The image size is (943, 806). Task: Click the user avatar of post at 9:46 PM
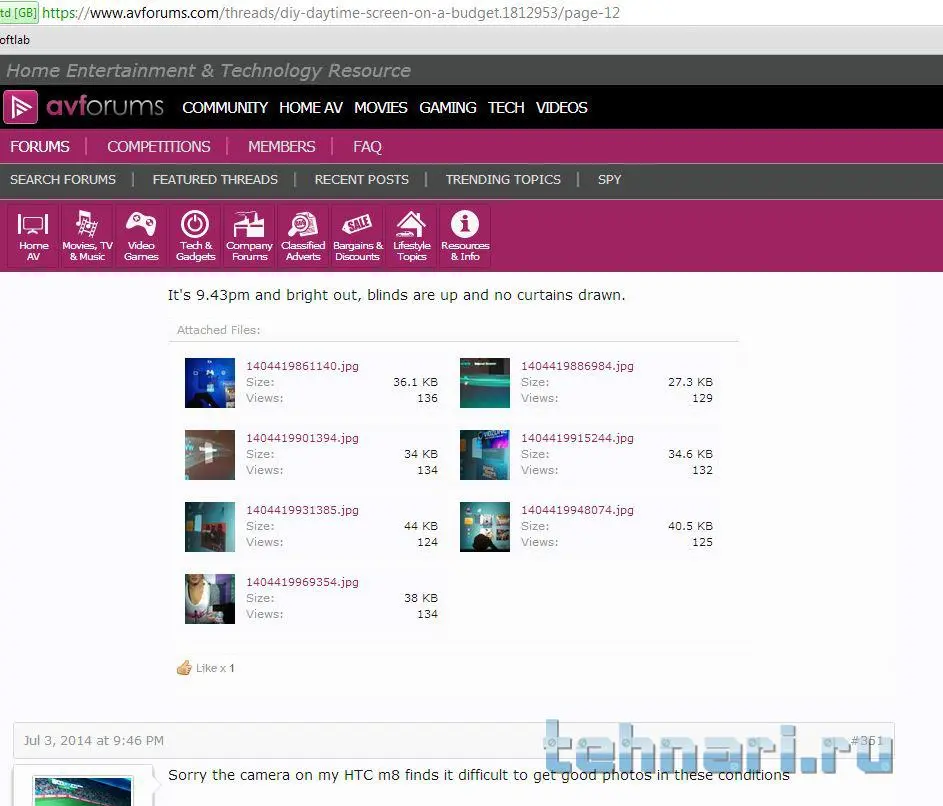point(83,792)
